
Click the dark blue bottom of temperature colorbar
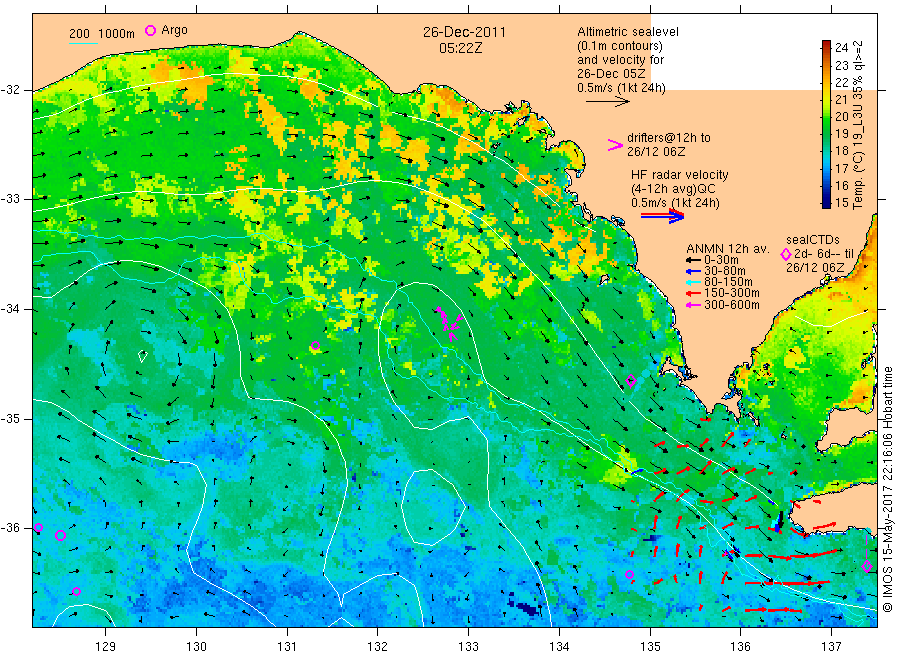[826, 202]
